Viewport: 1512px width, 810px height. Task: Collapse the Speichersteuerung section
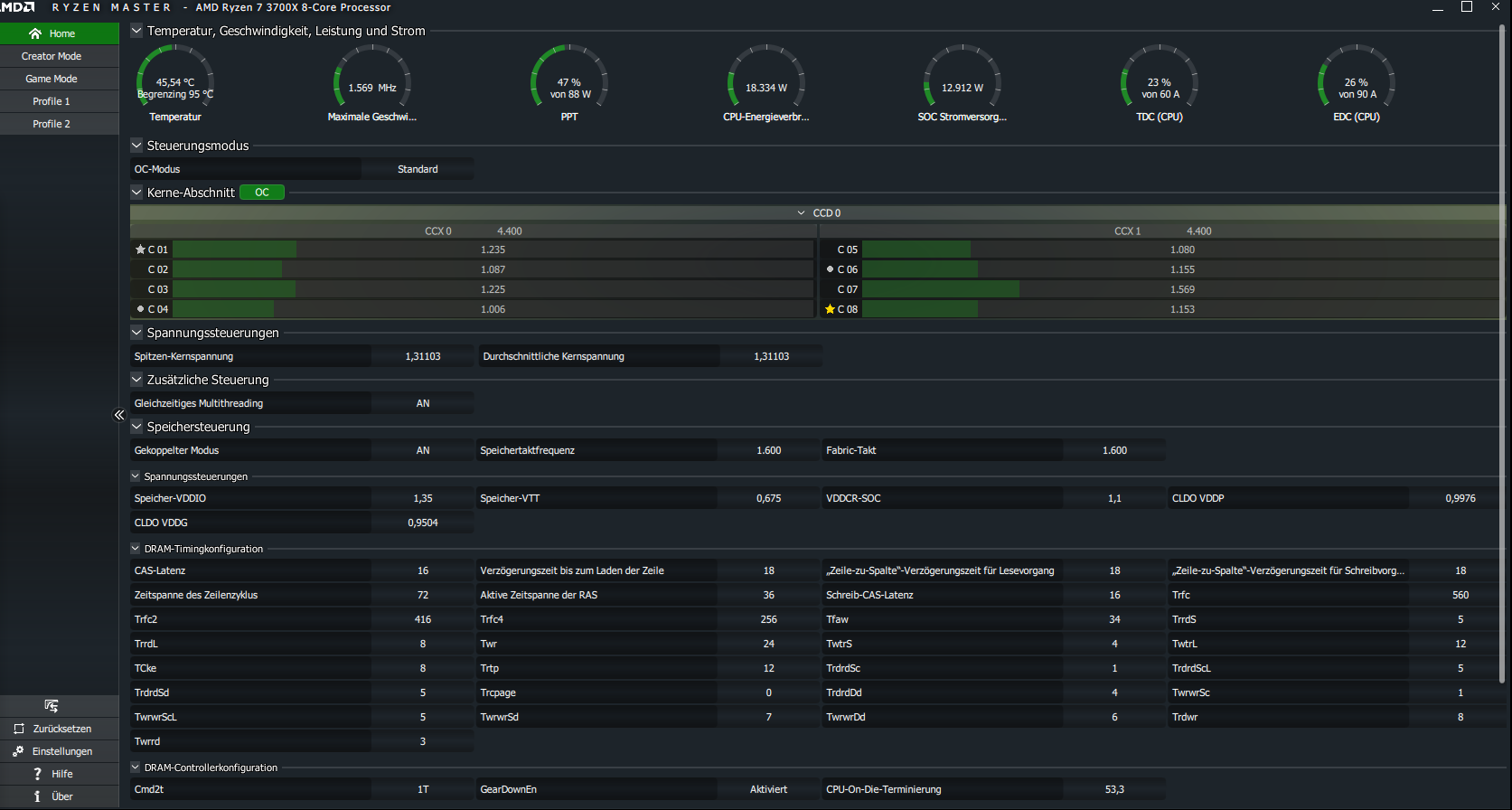click(136, 427)
